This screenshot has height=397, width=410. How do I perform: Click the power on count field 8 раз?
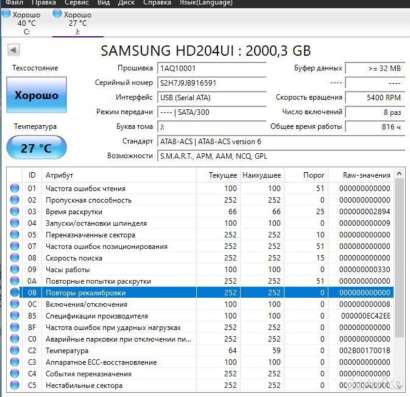click(x=375, y=112)
